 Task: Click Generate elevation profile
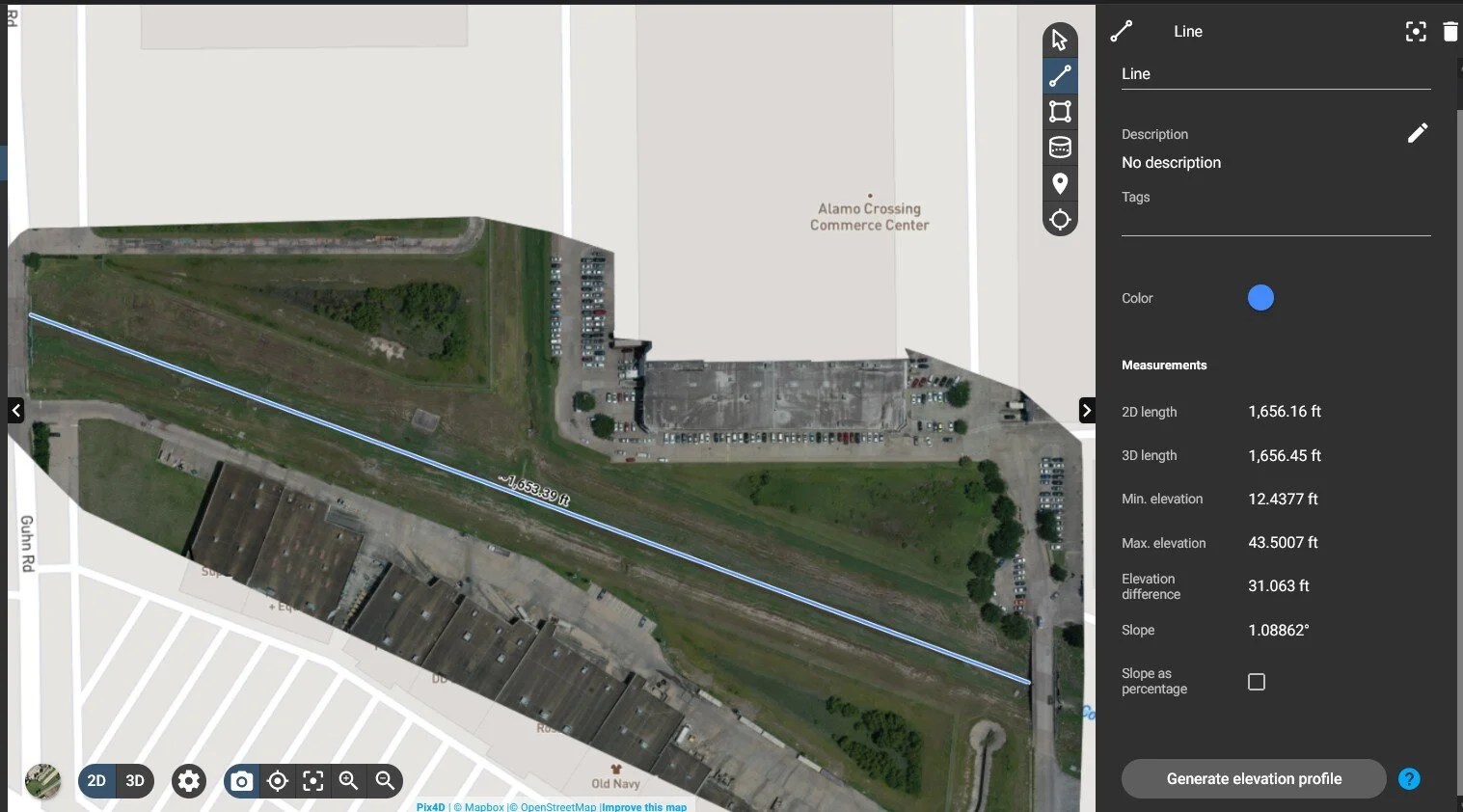coord(1253,778)
